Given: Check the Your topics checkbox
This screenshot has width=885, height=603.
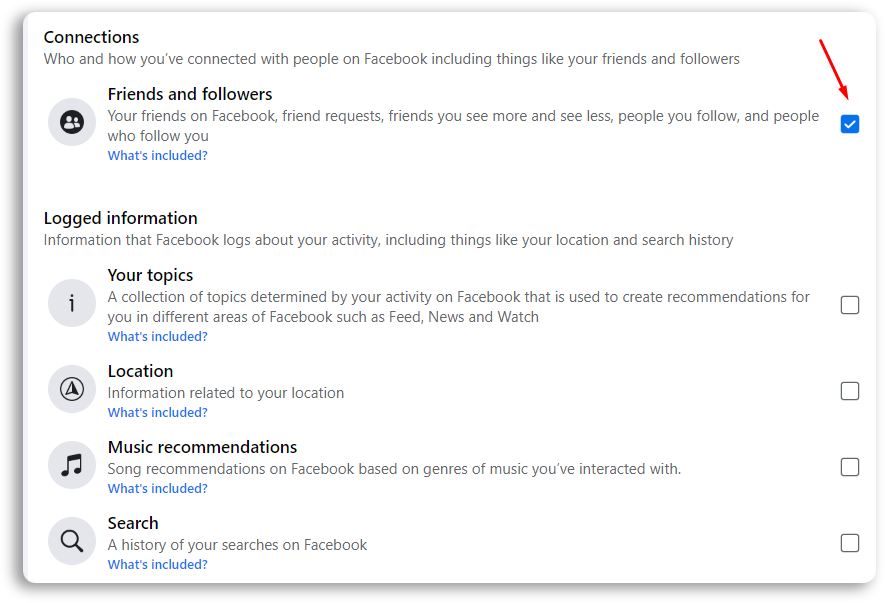Looking at the screenshot, I should [849, 305].
